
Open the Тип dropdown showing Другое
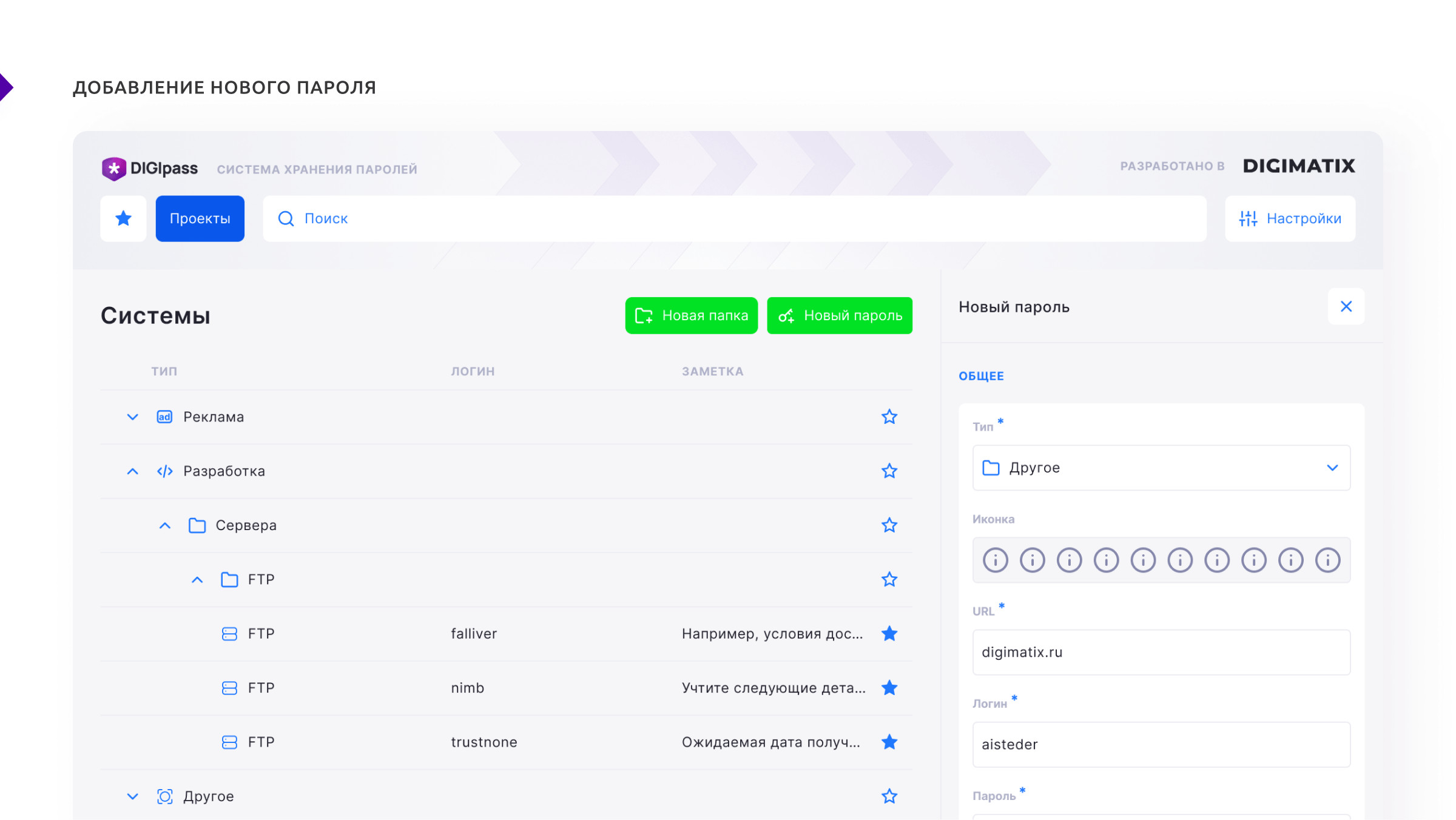[x=1161, y=468]
